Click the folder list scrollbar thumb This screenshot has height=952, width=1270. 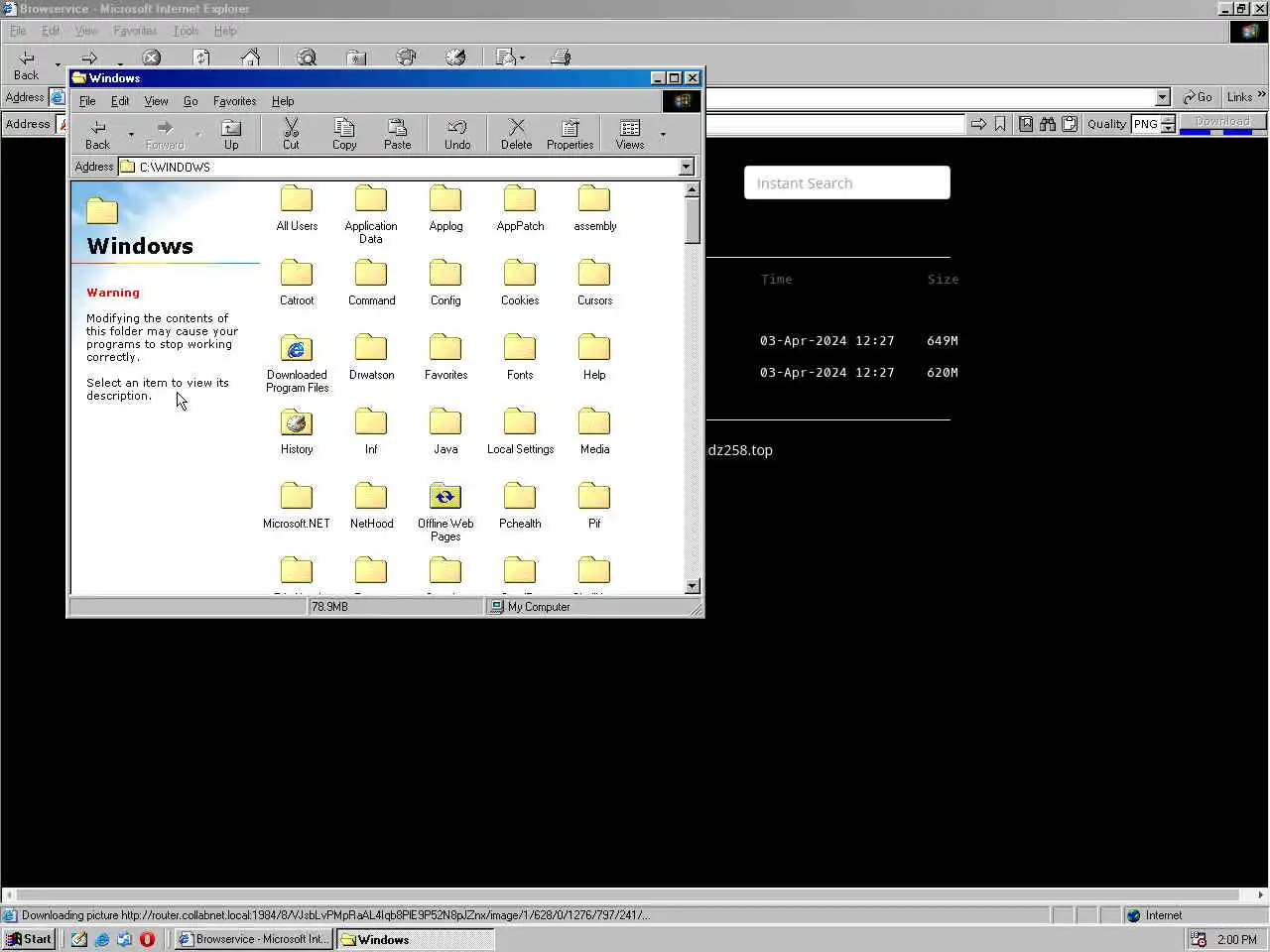693,220
